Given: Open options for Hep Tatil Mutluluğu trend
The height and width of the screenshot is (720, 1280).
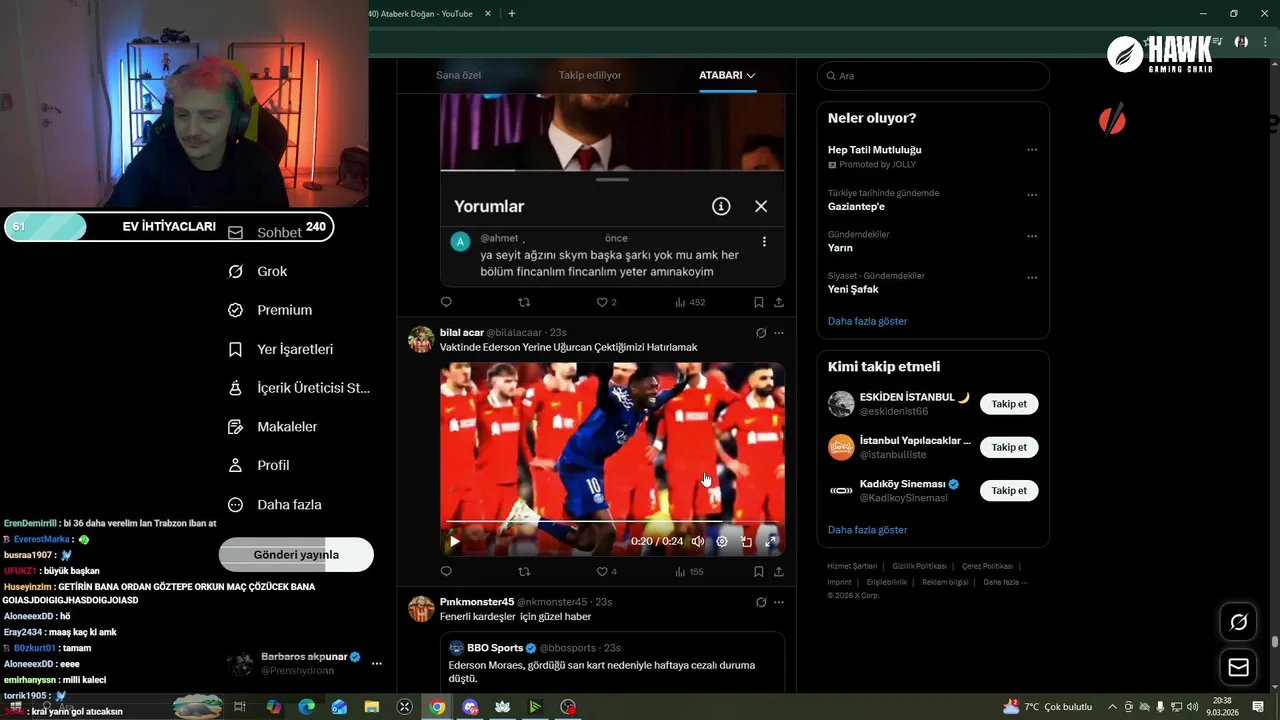Looking at the screenshot, I should 1032,150.
